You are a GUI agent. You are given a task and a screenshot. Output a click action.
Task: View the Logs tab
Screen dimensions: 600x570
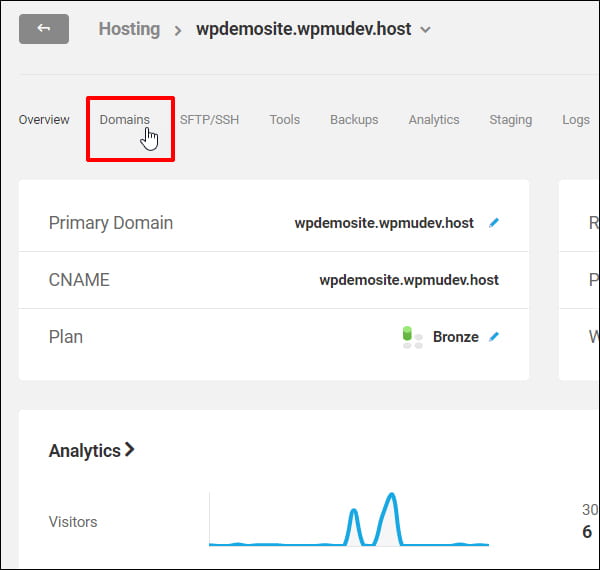tap(576, 120)
